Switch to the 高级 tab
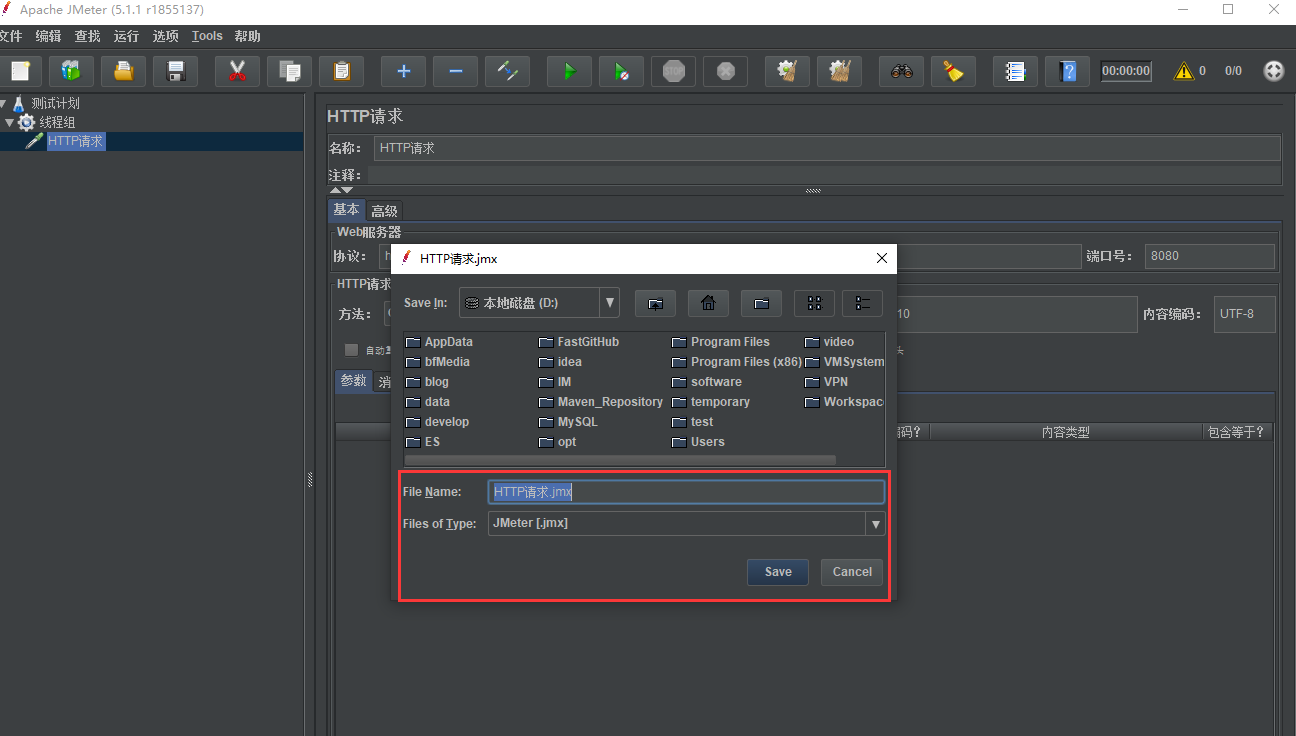Screen dimensions: 1296x736 [384, 211]
